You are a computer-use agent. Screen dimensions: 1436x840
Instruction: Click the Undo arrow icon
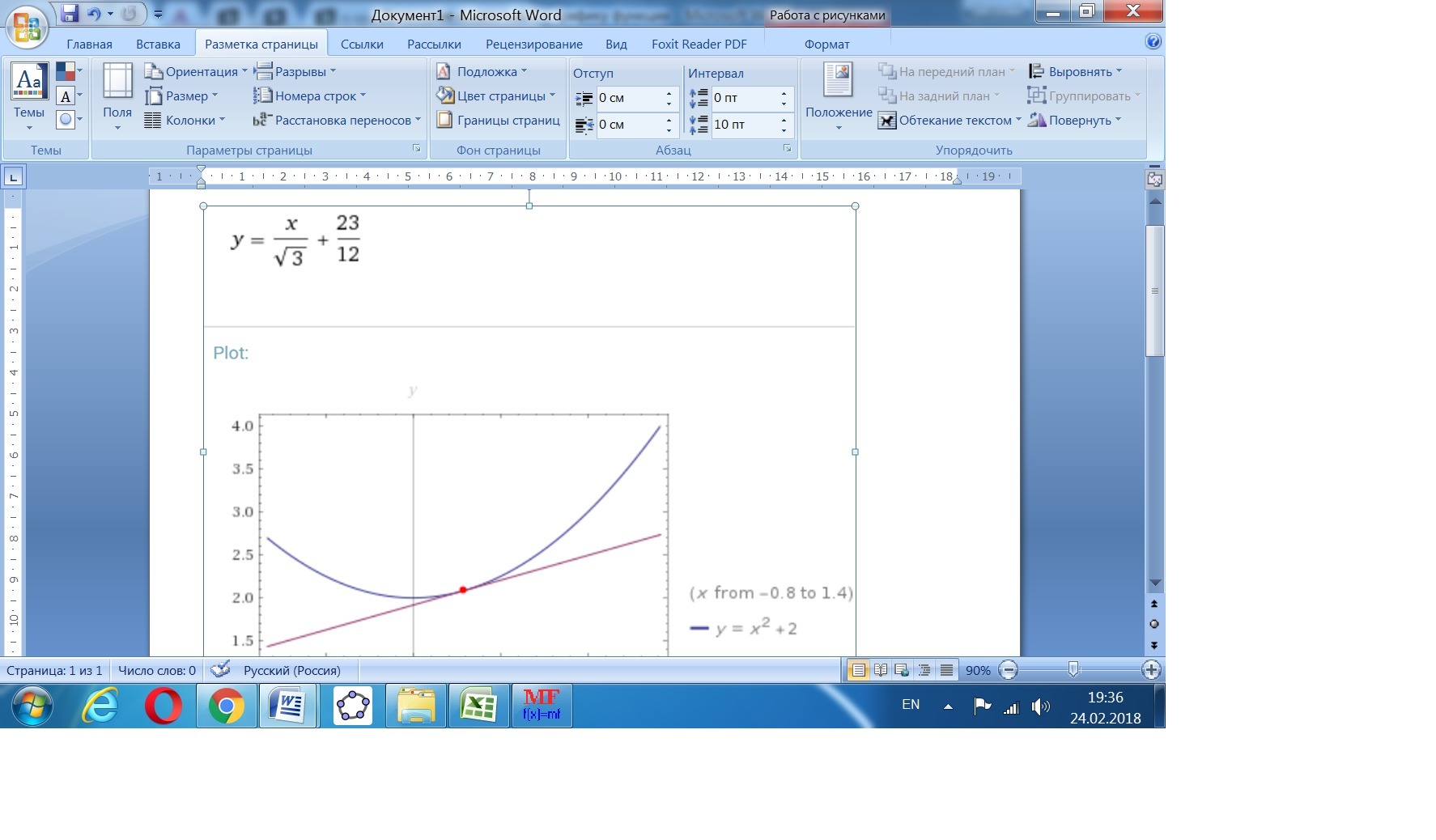94,14
